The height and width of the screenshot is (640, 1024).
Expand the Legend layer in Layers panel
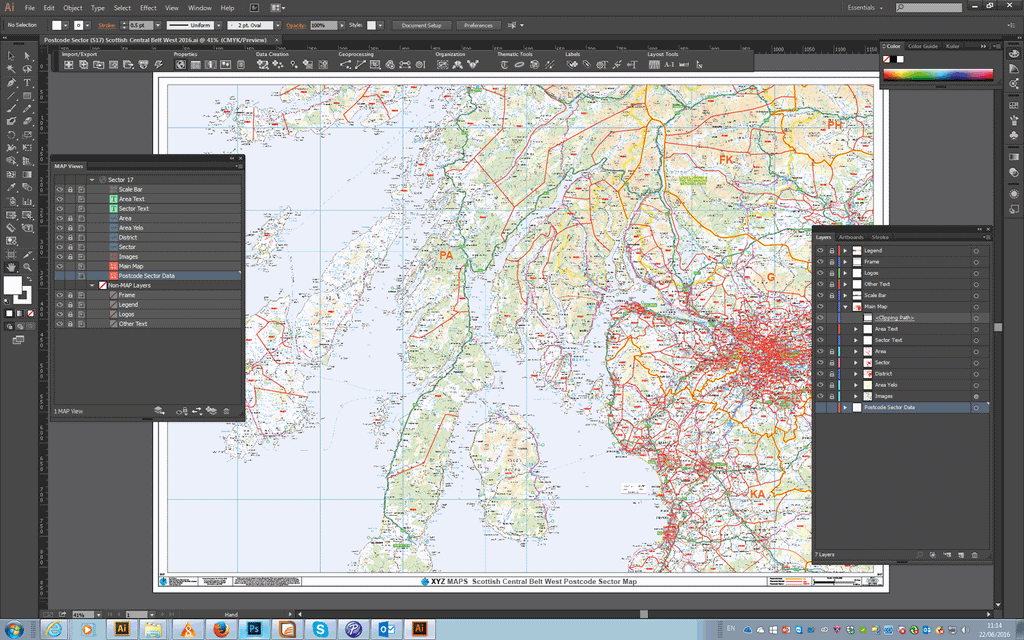pyautogui.click(x=845, y=251)
